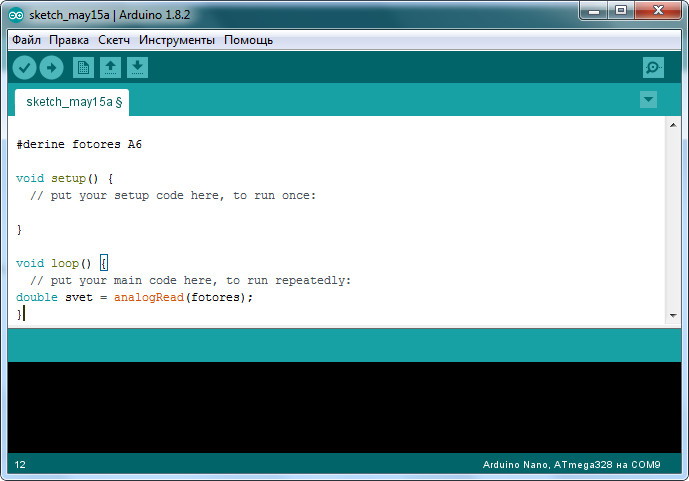Click 'Arduino Nano, ATmega328 на COM9' status text

tap(571, 465)
